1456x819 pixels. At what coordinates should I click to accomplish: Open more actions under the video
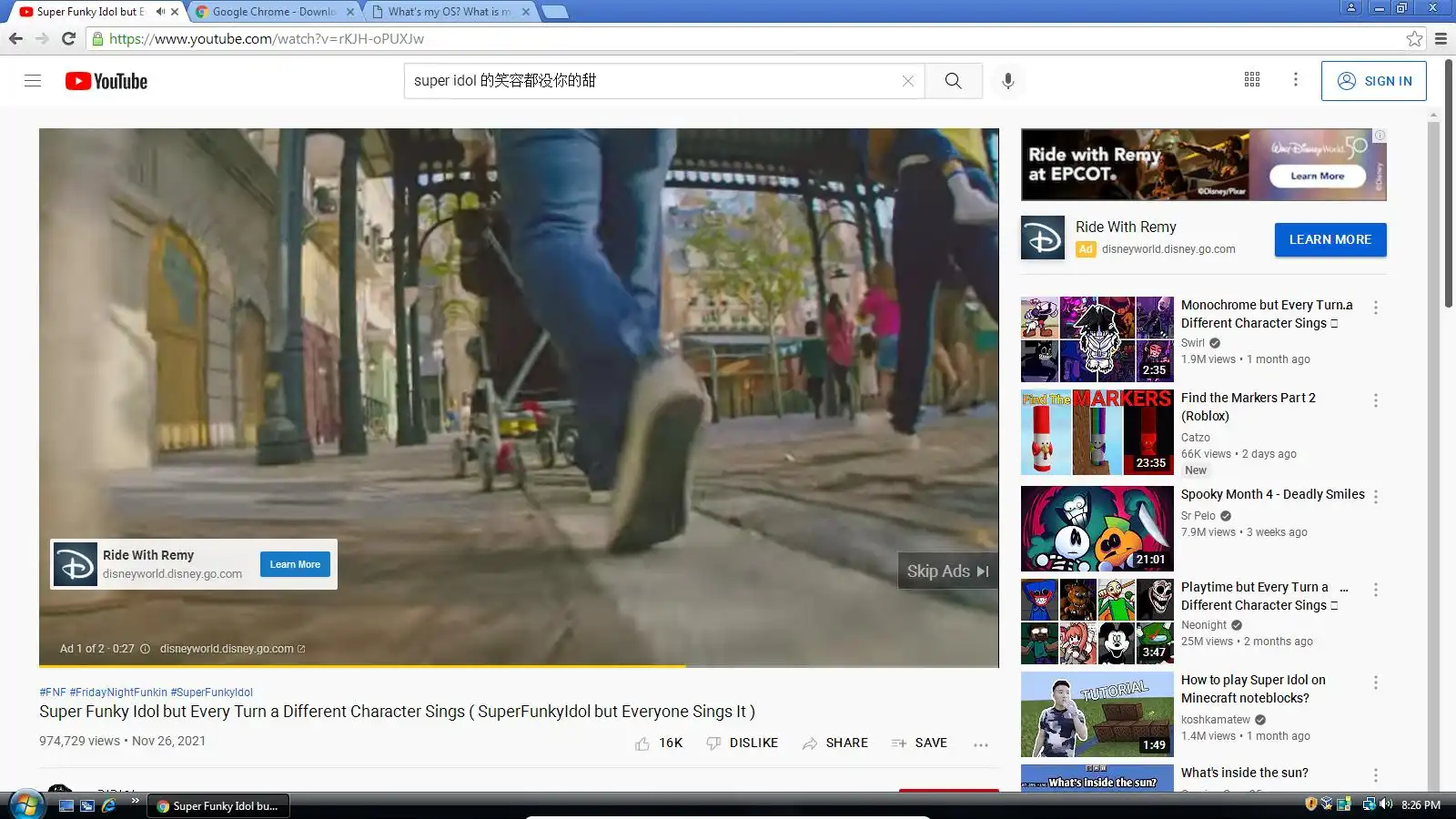[x=980, y=743]
